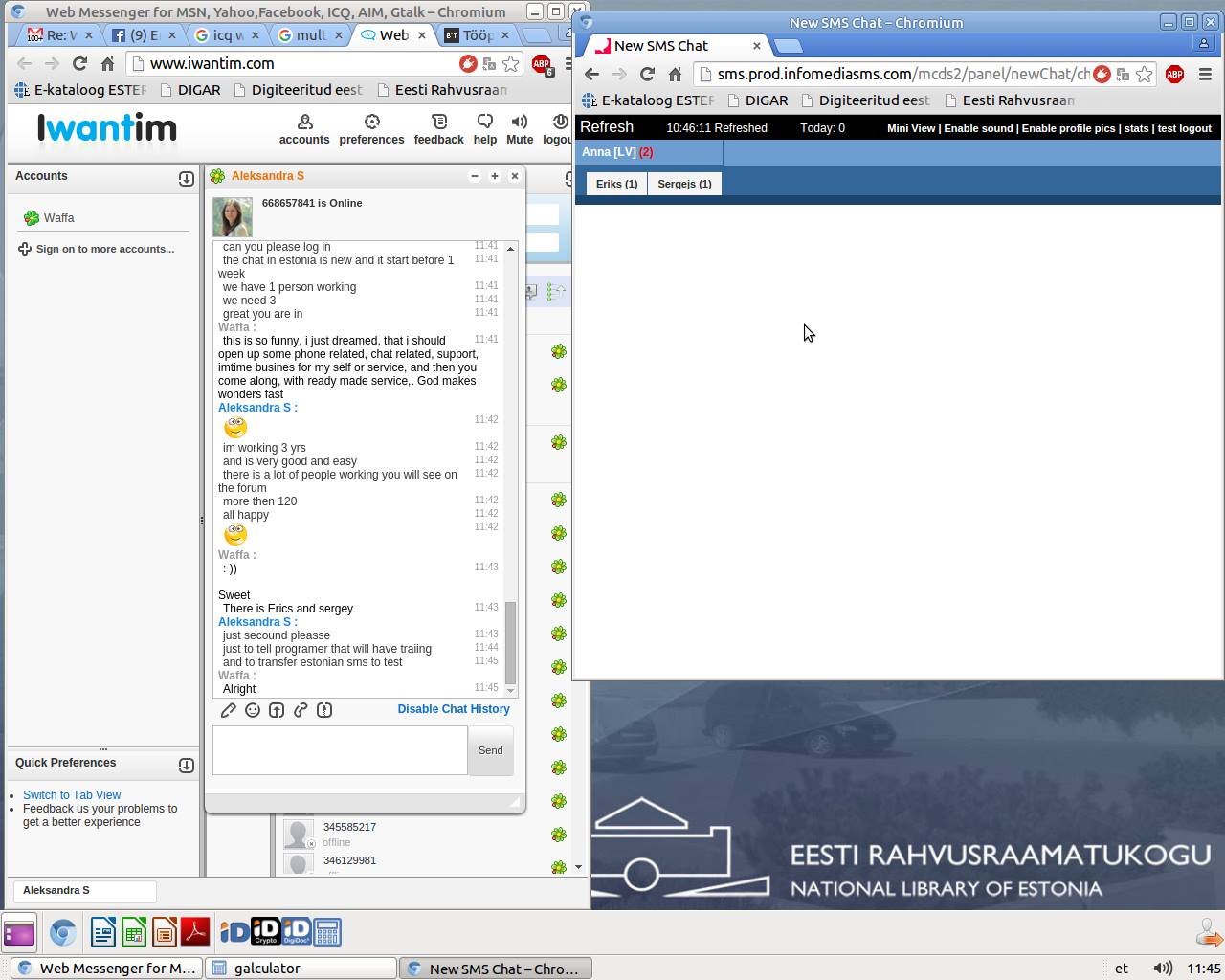The height and width of the screenshot is (980, 1225).
Task: Open the Sergejs (1) chat tab
Action: point(684,184)
